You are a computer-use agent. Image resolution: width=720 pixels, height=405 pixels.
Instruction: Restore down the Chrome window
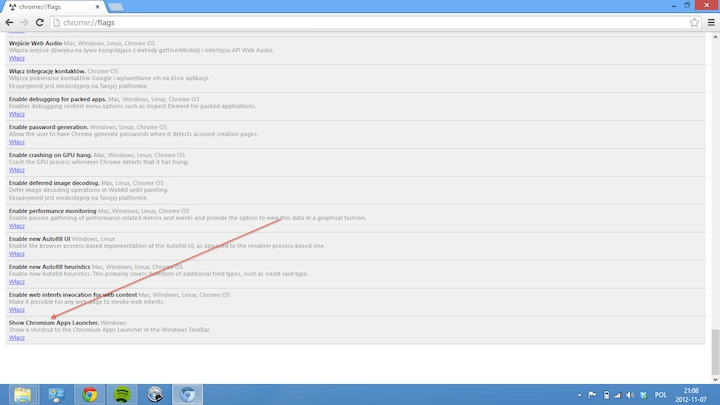click(x=687, y=6)
